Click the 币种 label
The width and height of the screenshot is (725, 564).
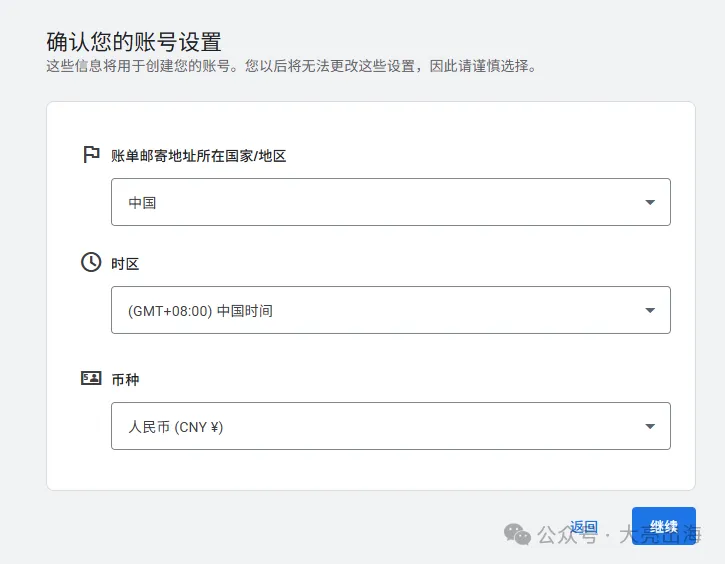click(125, 380)
